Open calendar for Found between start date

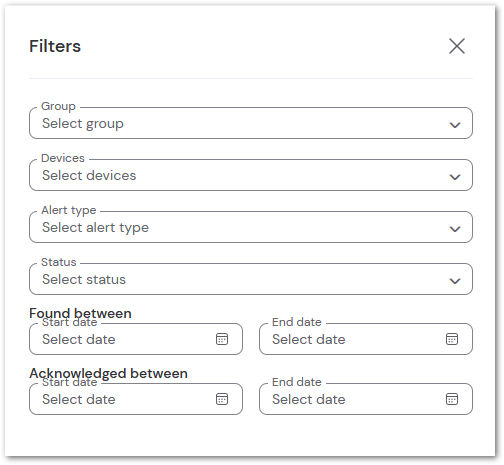coord(222,339)
